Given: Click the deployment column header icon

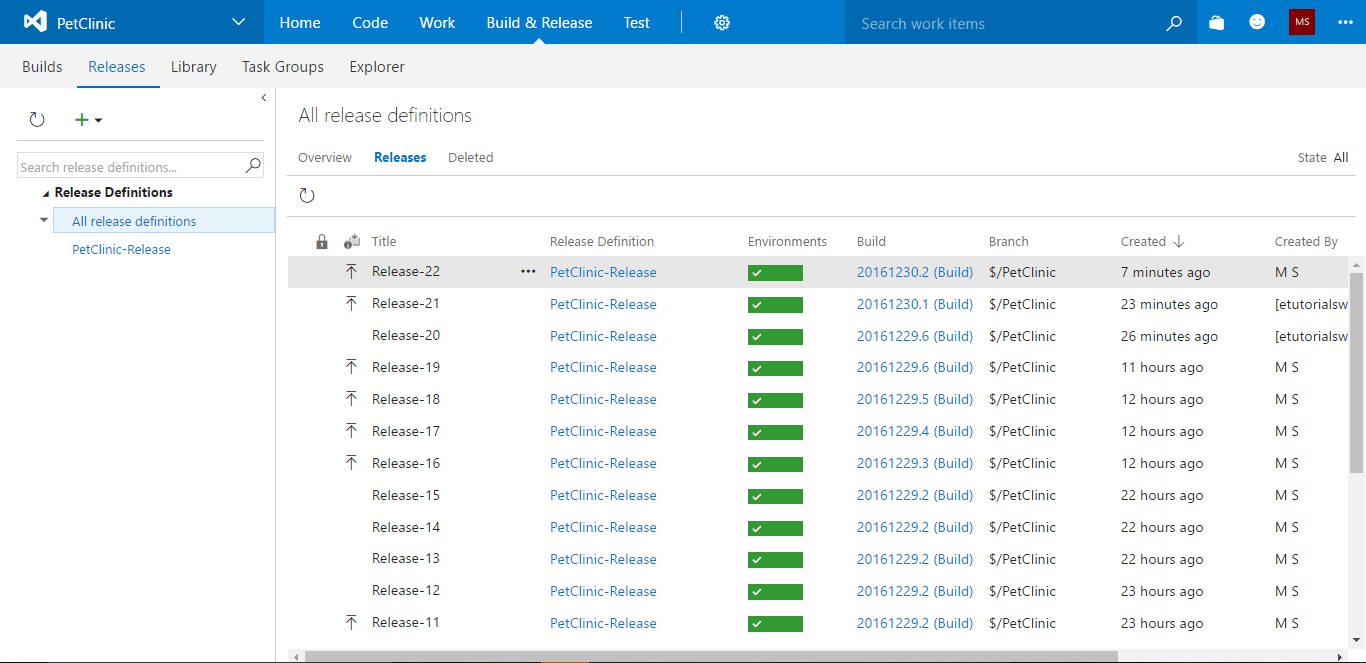Looking at the screenshot, I should pos(351,241).
